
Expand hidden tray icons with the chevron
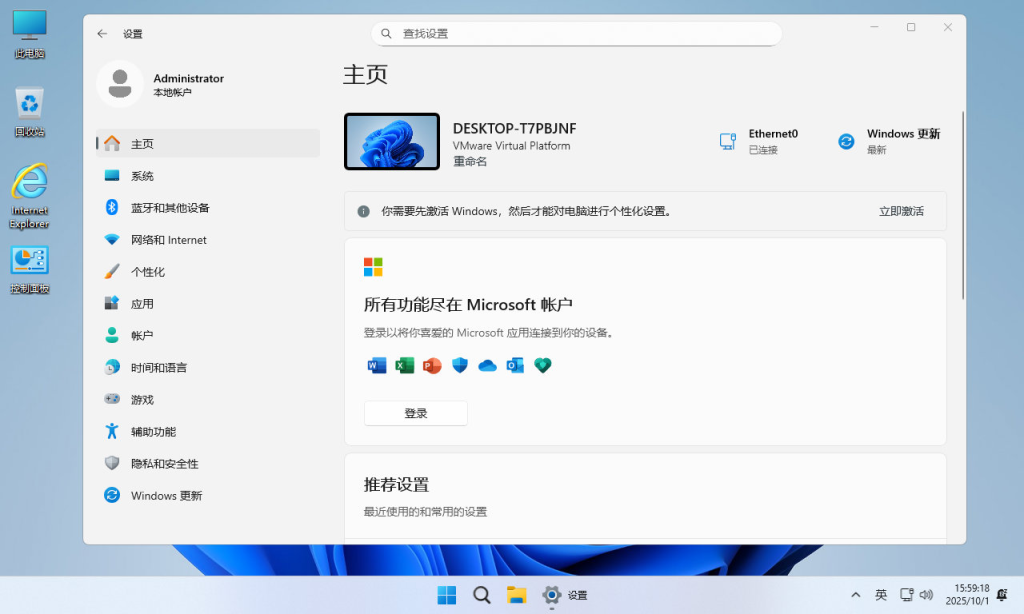pyautogui.click(x=856, y=595)
